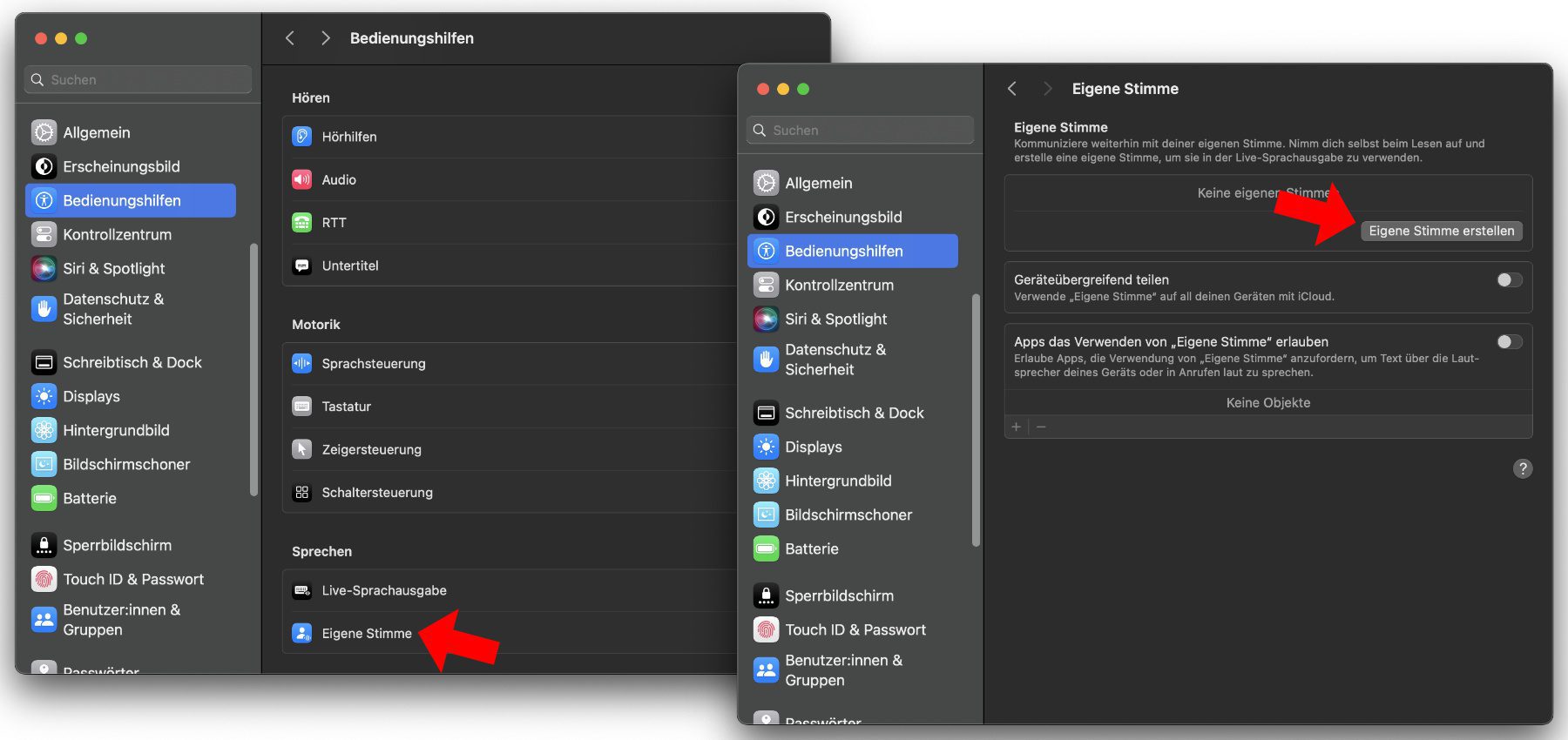Image resolution: width=1568 pixels, height=740 pixels.
Task: Enable the Geräteübergreifend teilen switch
Action: click(x=1509, y=280)
